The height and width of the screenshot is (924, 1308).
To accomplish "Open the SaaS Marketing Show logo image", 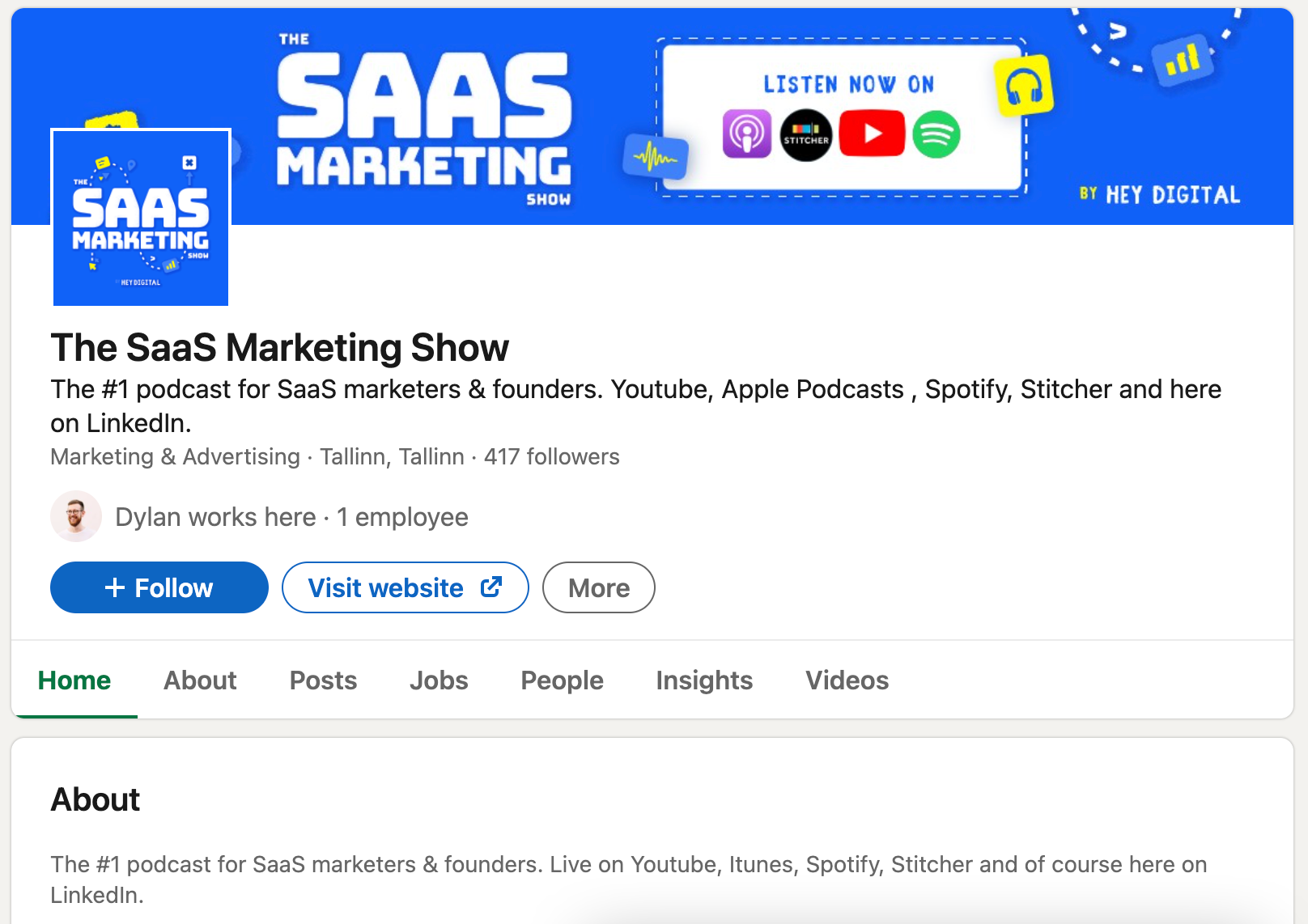I will pyautogui.click(x=141, y=218).
